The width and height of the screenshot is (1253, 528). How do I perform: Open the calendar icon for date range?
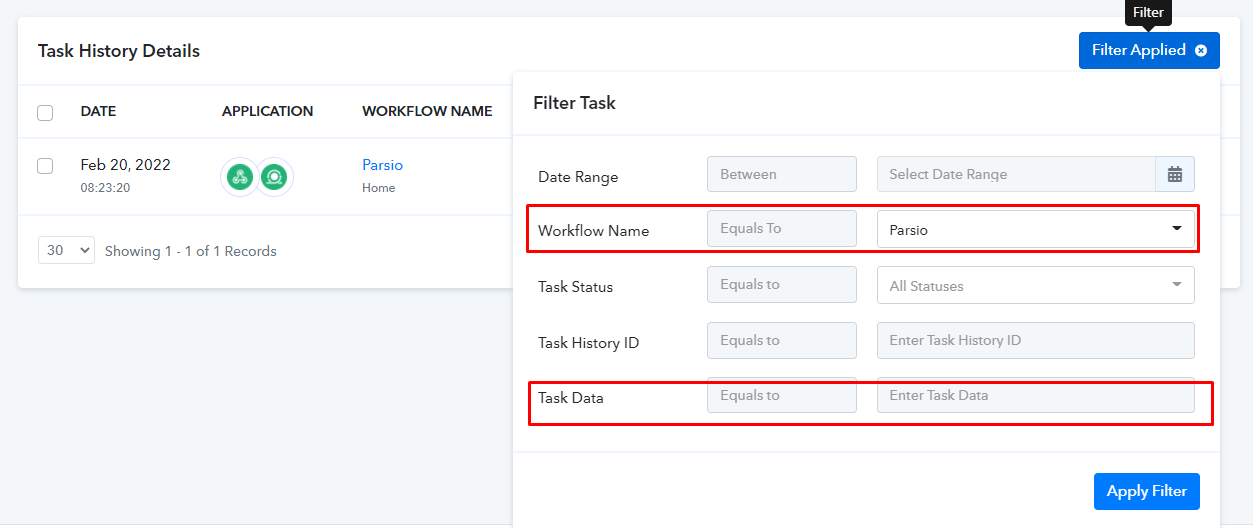point(1175,174)
